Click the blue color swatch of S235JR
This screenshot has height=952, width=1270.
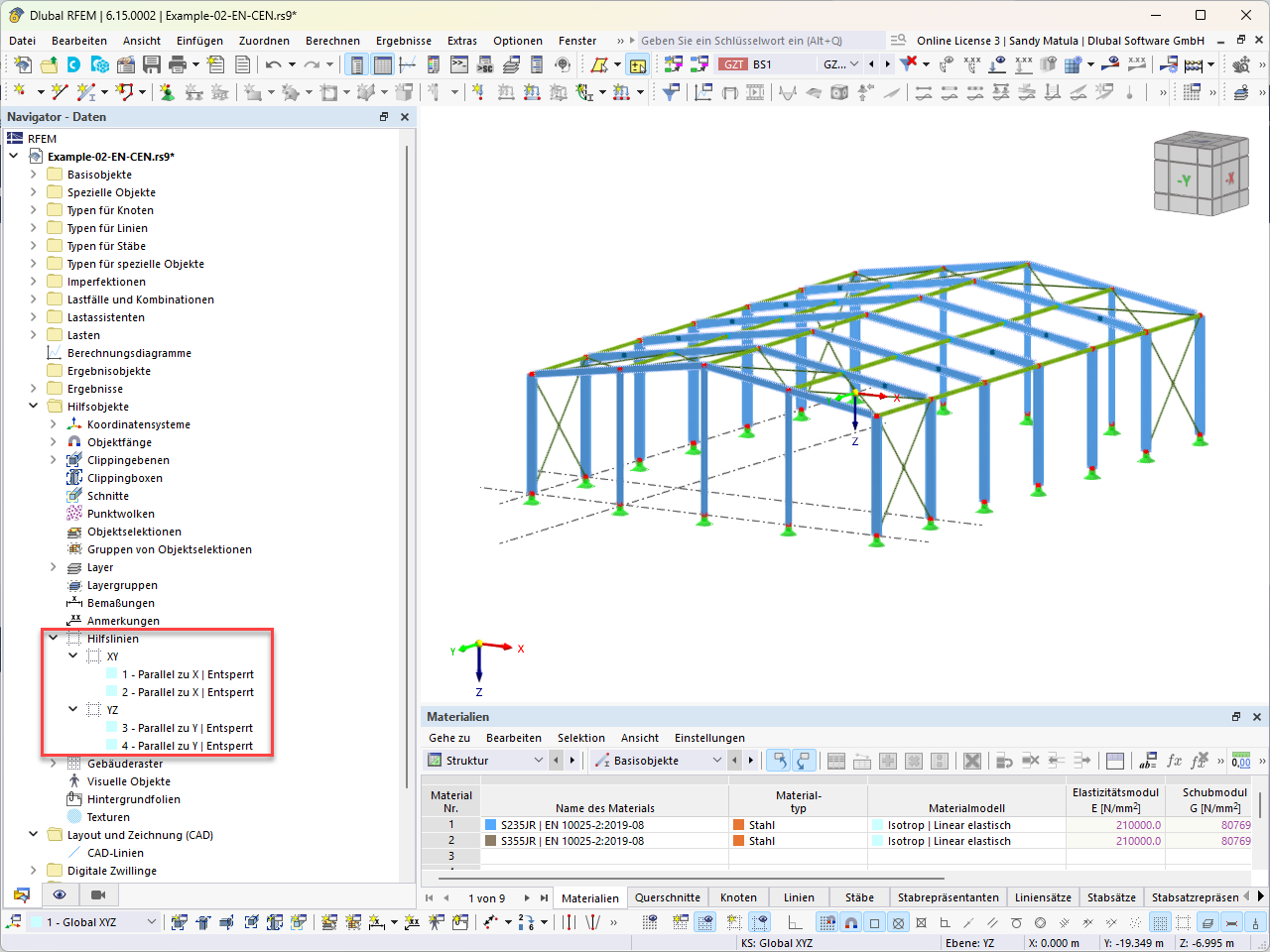tap(490, 825)
